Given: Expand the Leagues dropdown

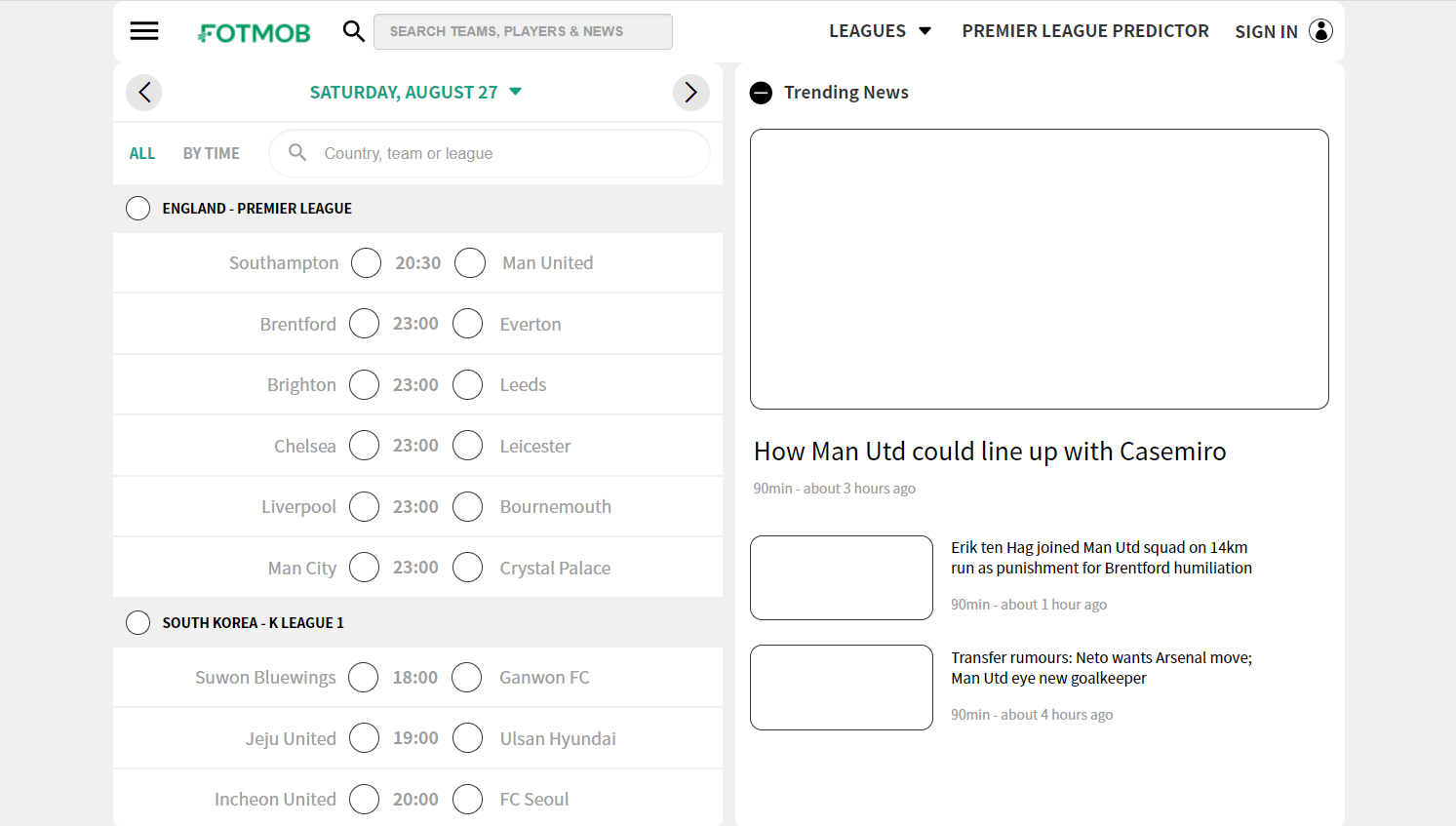Looking at the screenshot, I should pos(881,31).
